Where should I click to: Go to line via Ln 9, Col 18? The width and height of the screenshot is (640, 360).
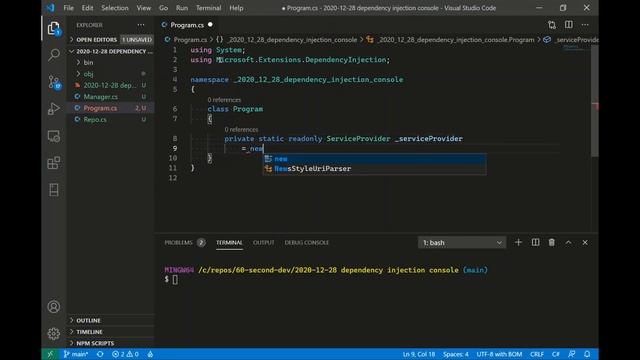coord(419,354)
